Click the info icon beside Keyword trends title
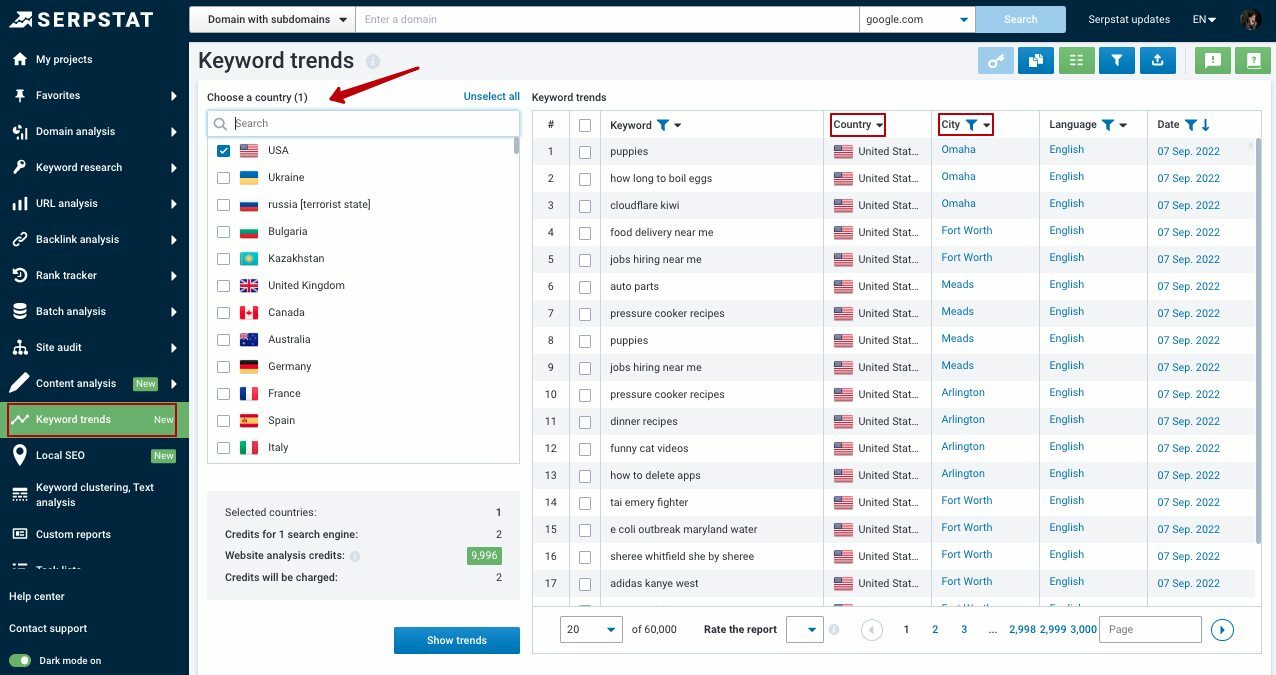 point(373,61)
